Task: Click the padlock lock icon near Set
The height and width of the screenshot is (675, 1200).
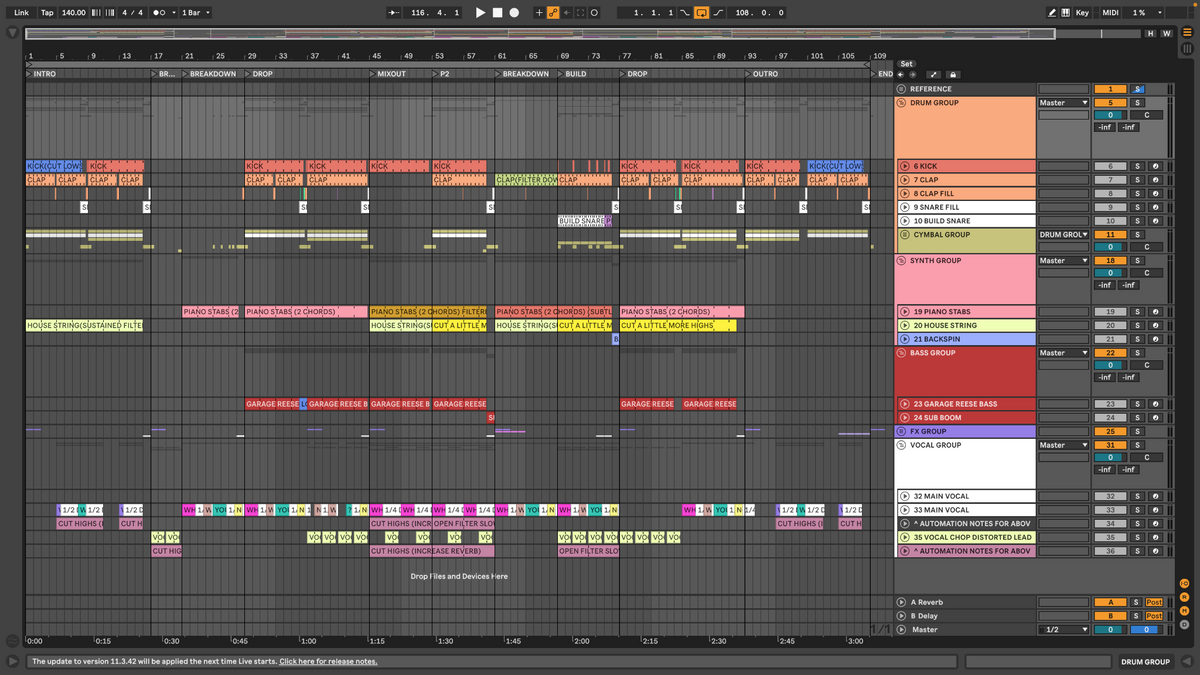Action: pos(951,75)
